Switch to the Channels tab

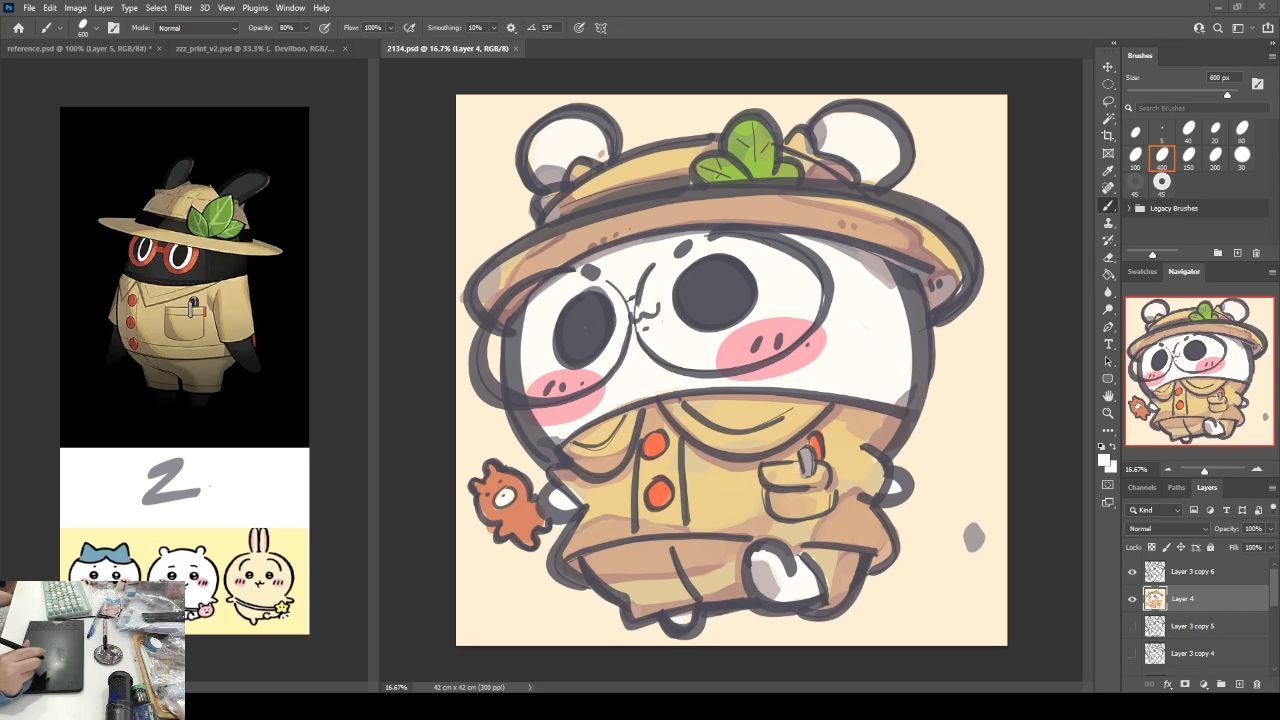1142,488
